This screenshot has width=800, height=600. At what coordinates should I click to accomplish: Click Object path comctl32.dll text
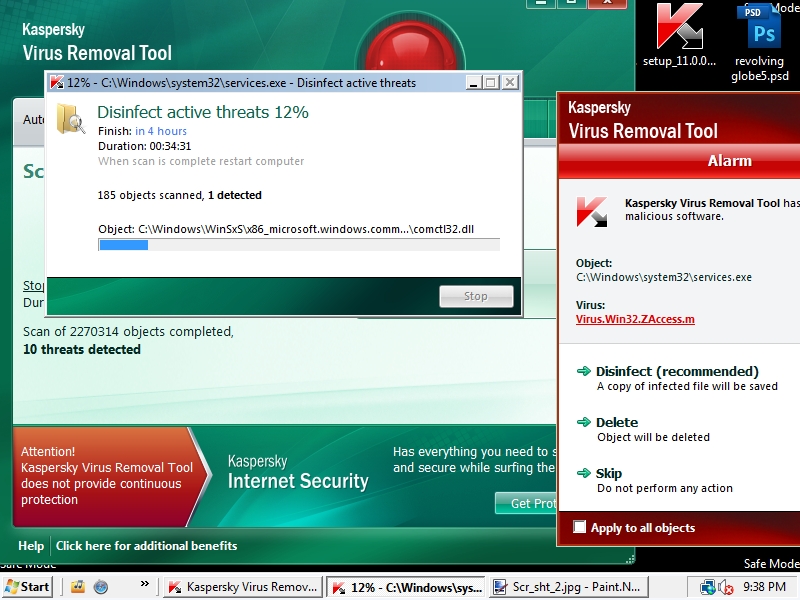[x=286, y=229]
